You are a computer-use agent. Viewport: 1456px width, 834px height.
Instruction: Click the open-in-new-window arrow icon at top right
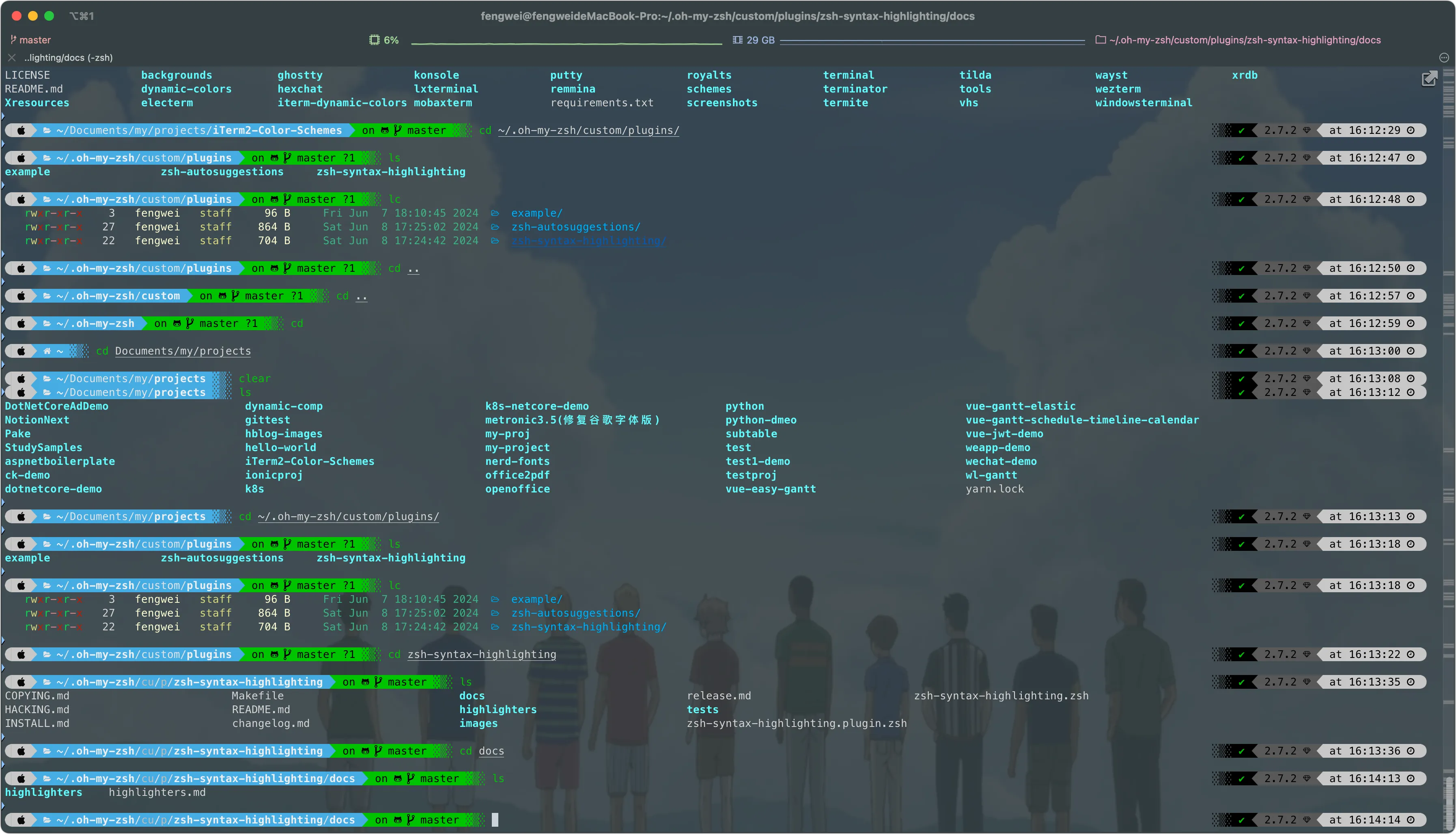click(x=1429, y=79)
